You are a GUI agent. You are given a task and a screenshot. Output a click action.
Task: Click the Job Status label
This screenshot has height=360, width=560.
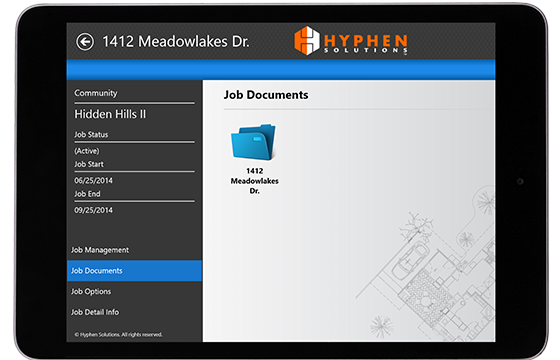(x=91, y=135)
